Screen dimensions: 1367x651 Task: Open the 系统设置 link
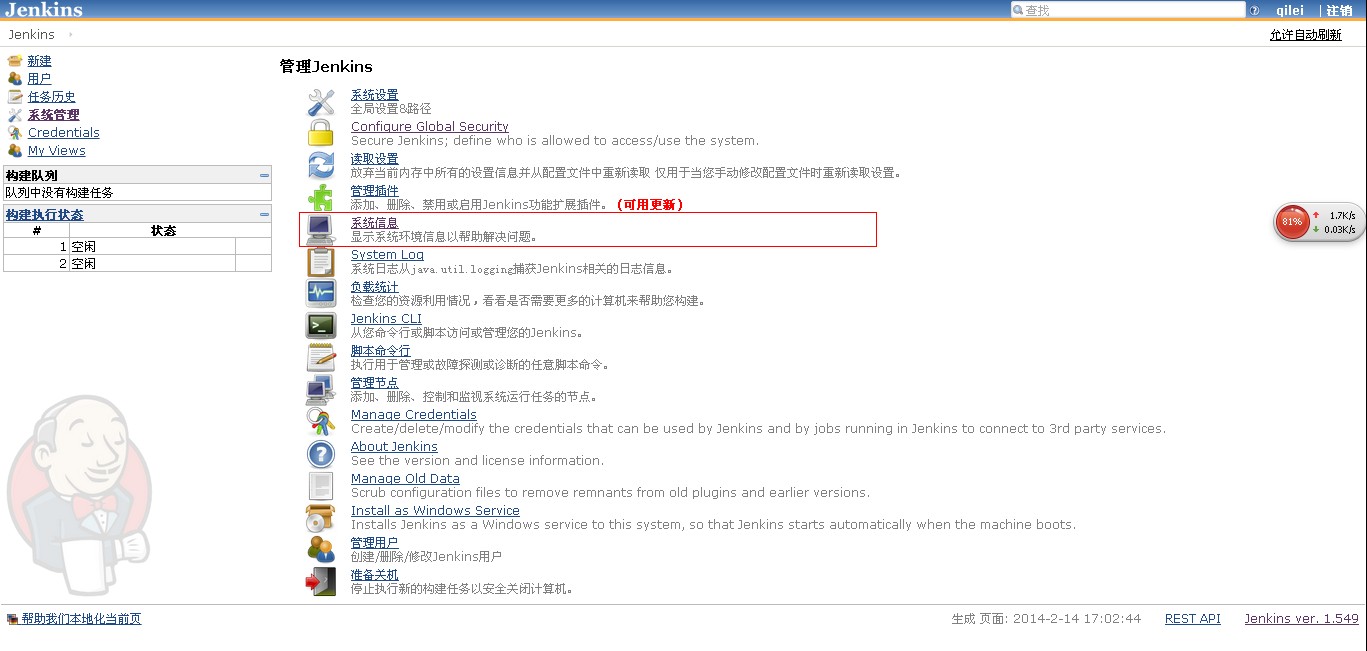375,95
